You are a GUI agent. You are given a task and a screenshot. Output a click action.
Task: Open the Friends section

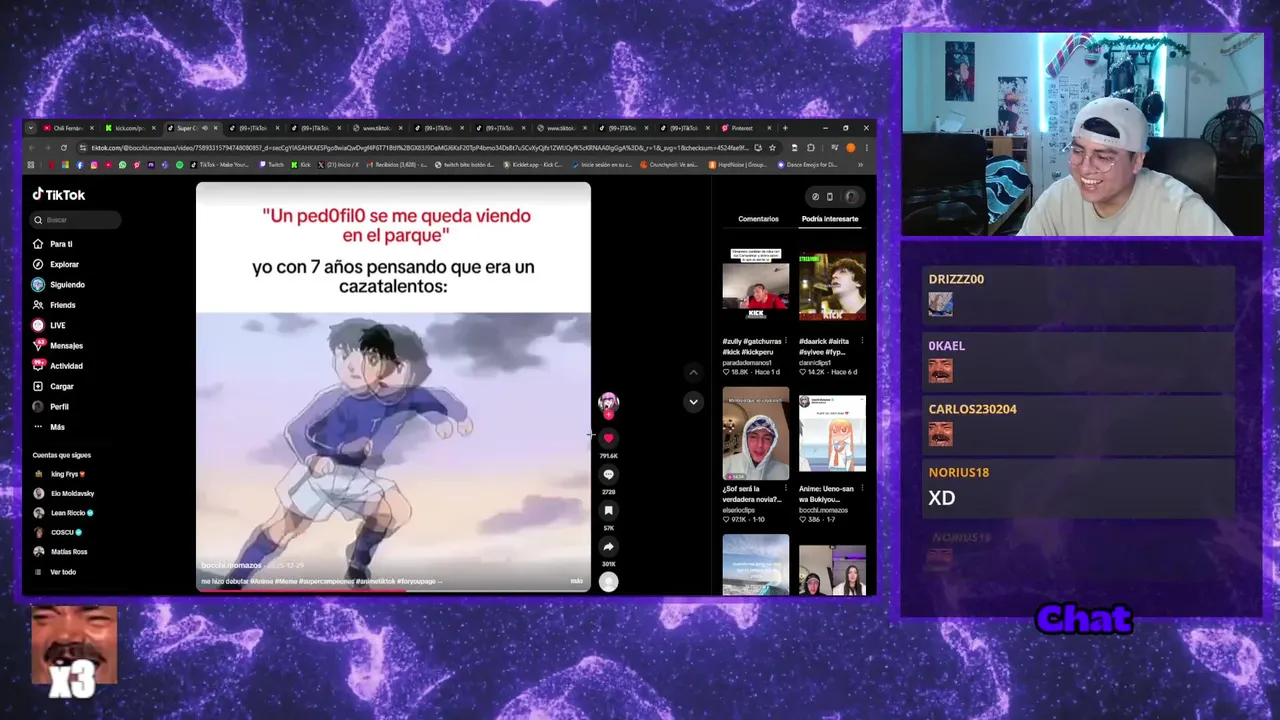click(54, 305)
